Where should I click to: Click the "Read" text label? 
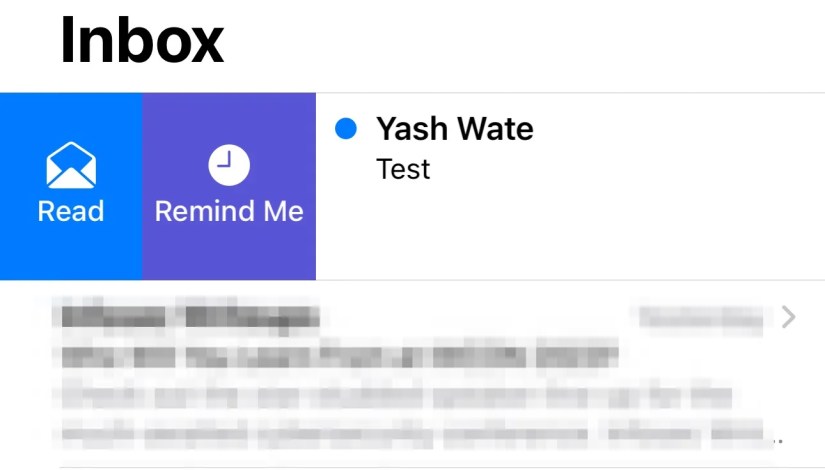(x=71, y=211)
